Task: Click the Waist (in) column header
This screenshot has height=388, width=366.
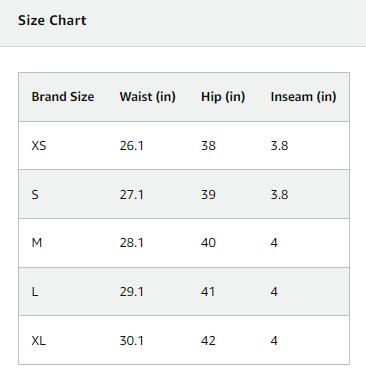Action: [x=148, y=97]
